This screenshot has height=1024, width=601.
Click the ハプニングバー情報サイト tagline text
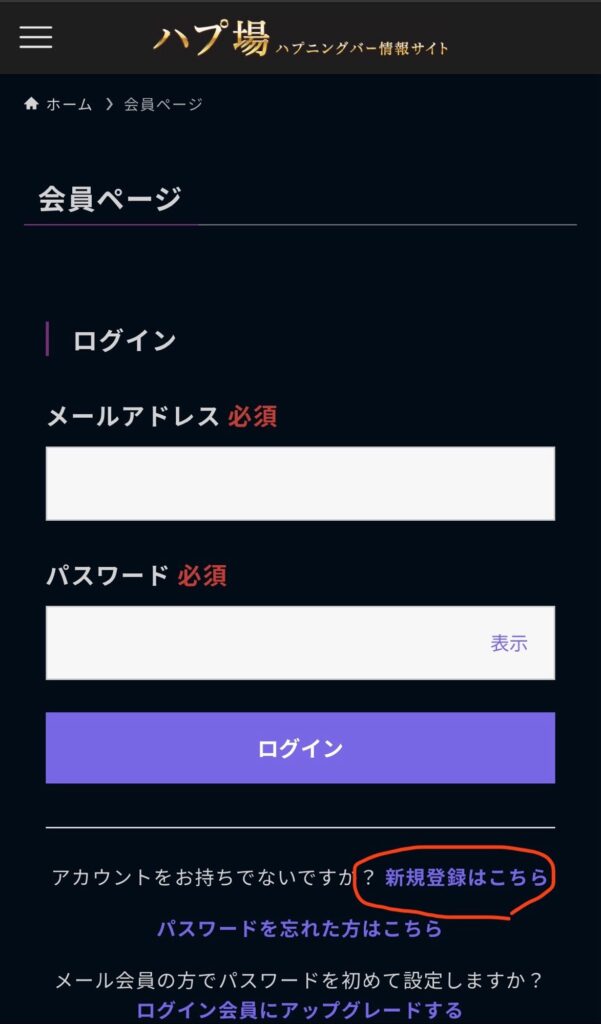click(362, 47)
